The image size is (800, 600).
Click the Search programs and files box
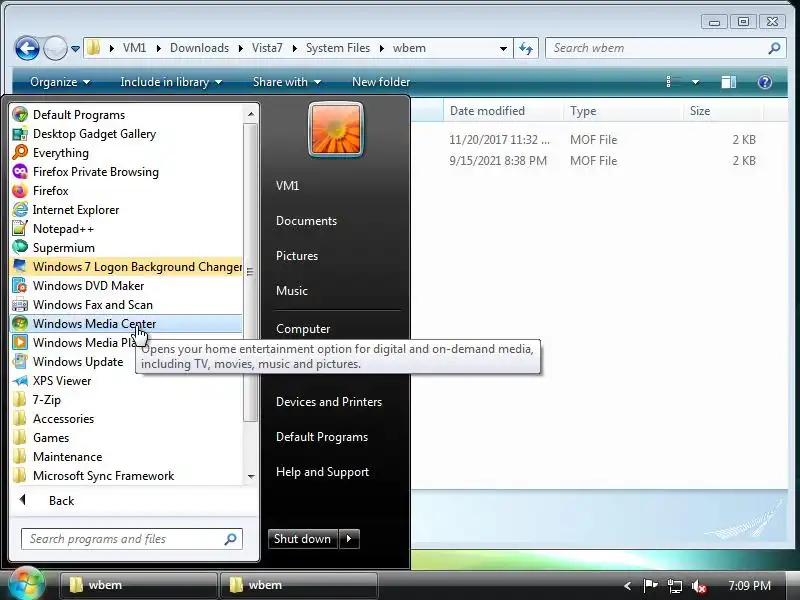[x=132, y=539]
